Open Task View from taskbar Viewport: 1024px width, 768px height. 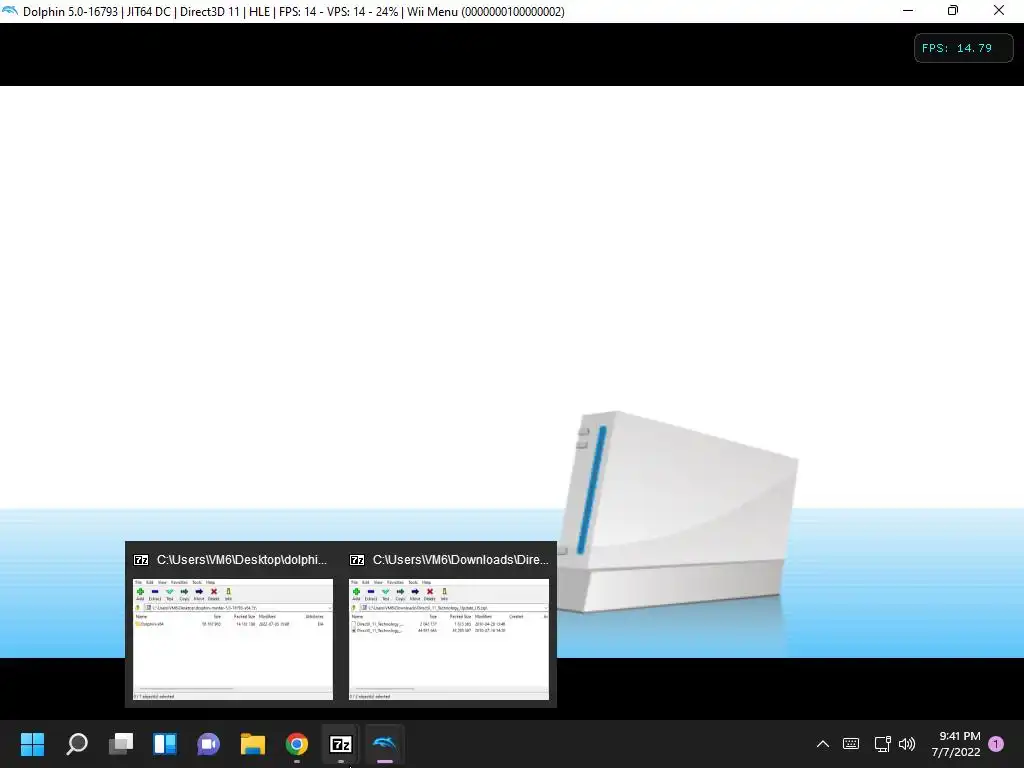[x=121, y=743]
